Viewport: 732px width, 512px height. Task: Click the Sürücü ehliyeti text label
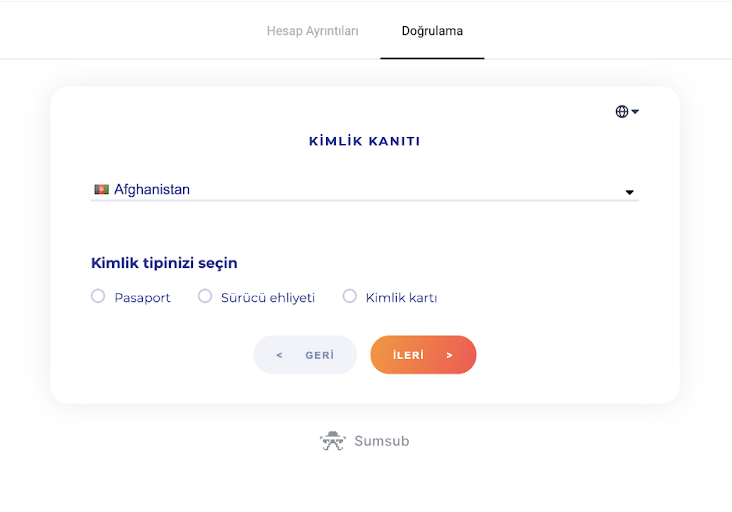tap(268, 298)
